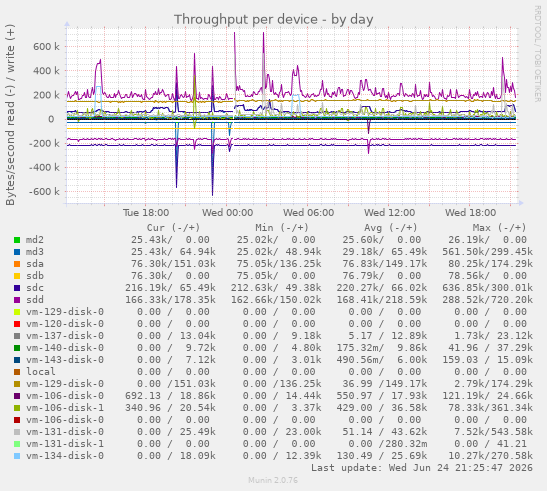Click the navy vm-143-disk-0 legend square
The height and width of the screenshot is (491, 547).
[x=17, y=360]
